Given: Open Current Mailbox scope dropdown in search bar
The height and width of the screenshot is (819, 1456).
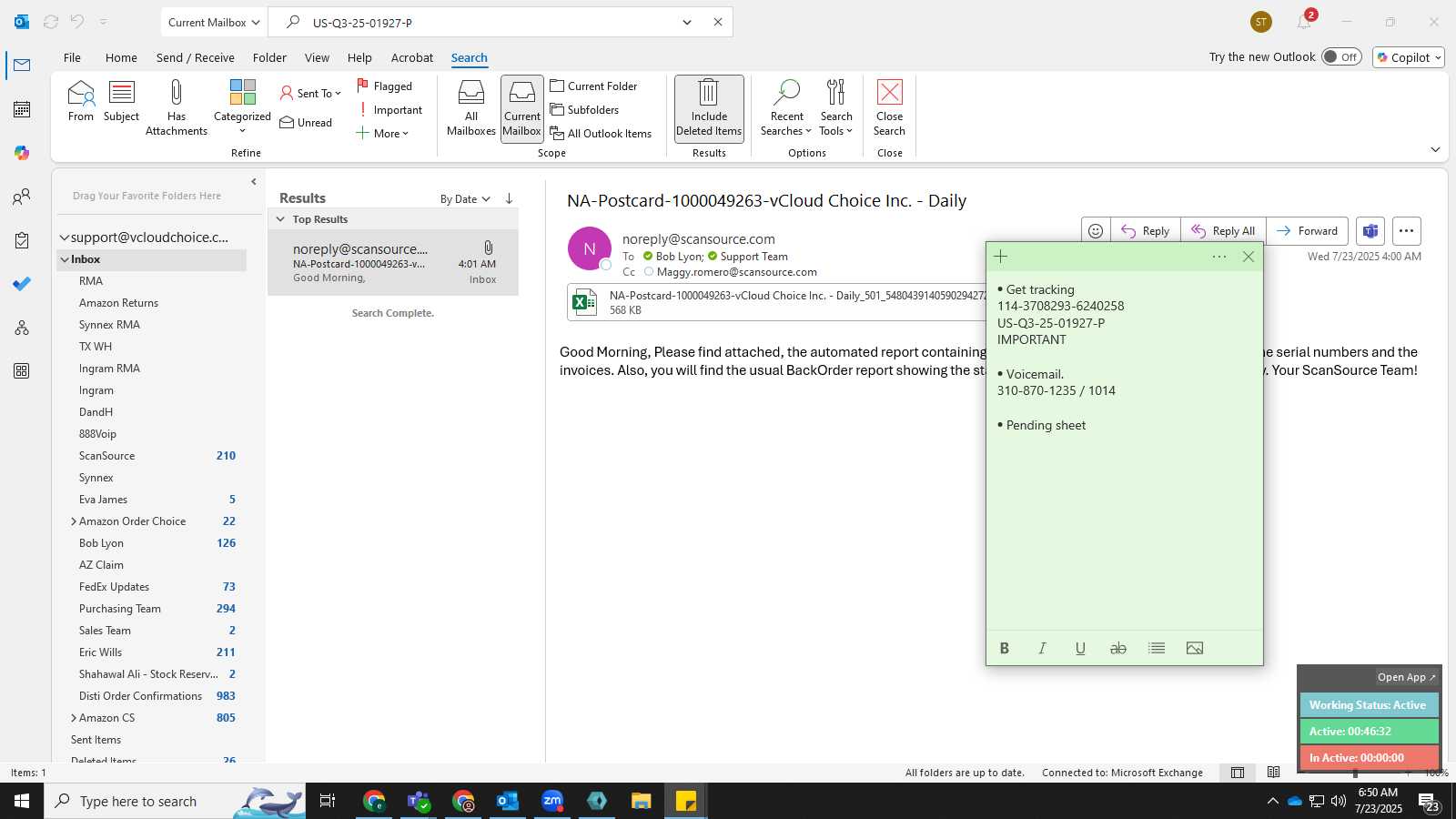Looking at the screenshot, I should tap(214, 22).
